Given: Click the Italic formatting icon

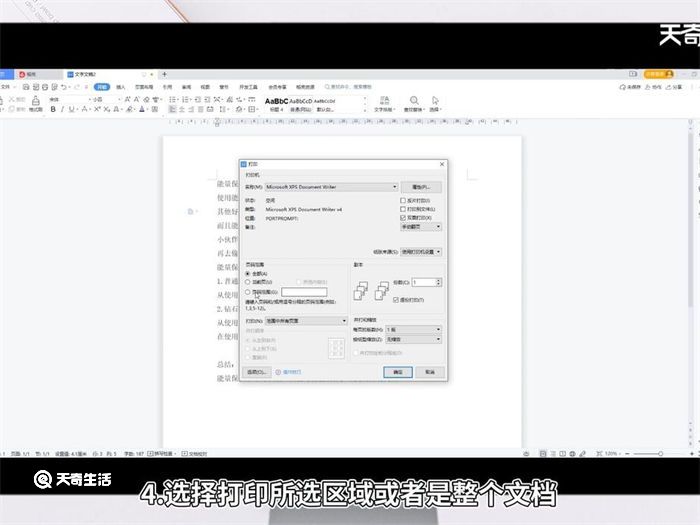Looking at the screenshot, I should click(62, 109).
